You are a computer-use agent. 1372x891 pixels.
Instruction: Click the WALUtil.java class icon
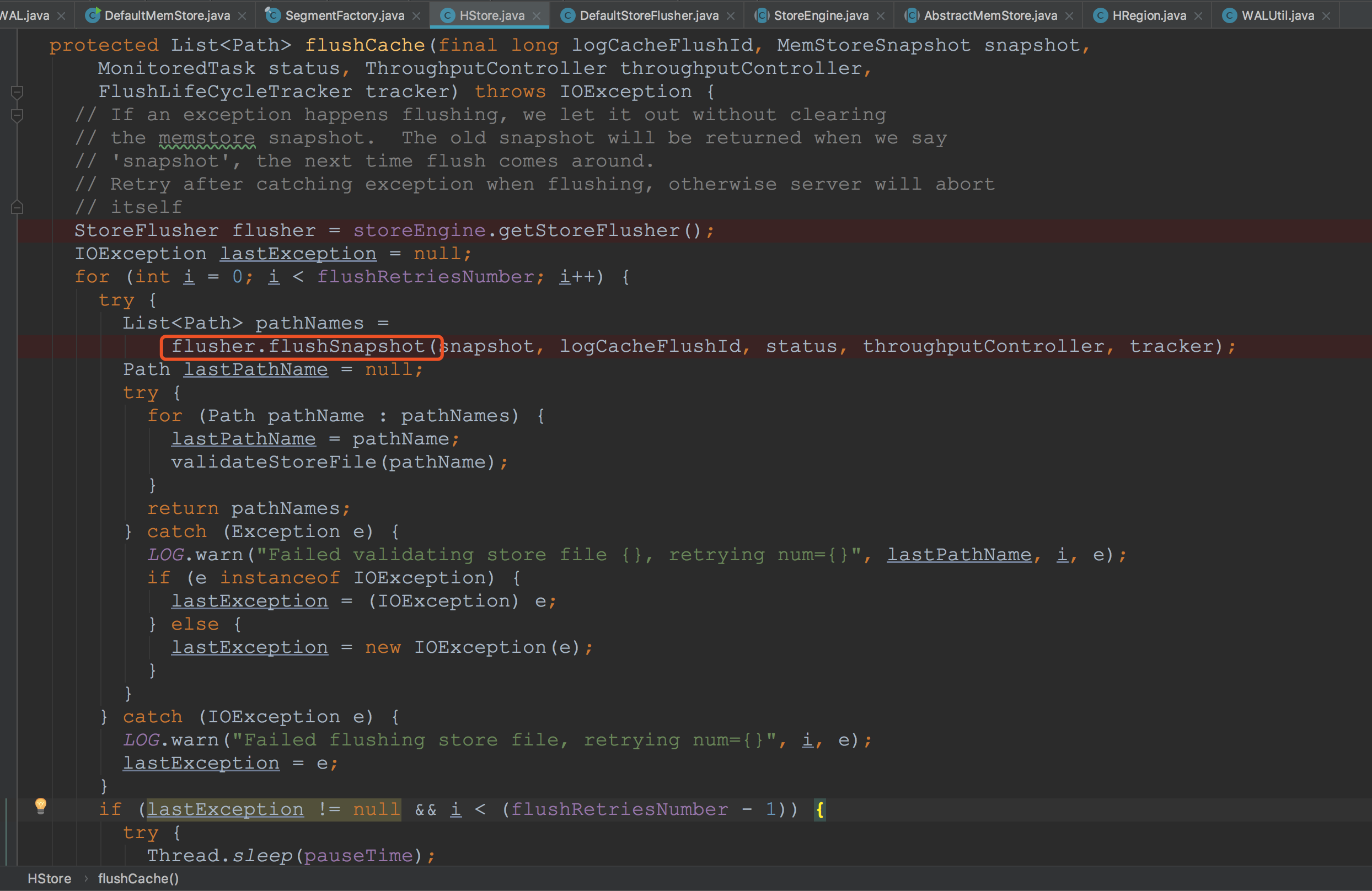pos(1229,15)
